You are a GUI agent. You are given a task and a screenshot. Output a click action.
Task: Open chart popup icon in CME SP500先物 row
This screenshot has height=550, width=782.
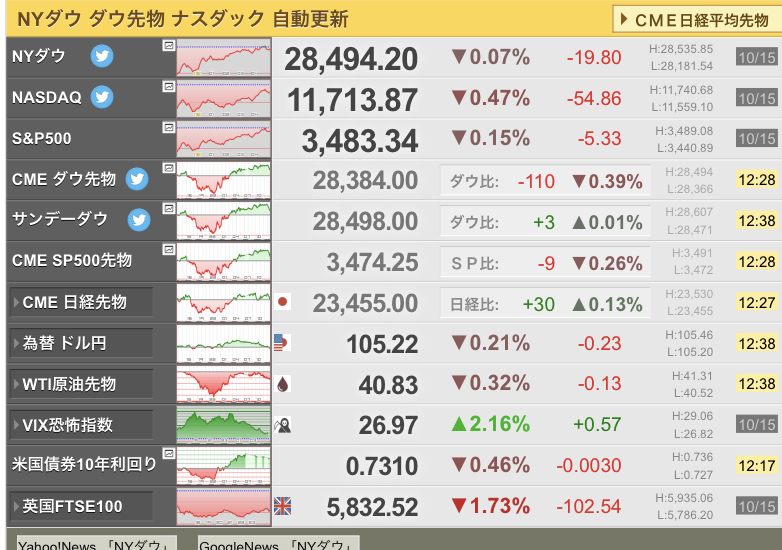coord(169,249)
